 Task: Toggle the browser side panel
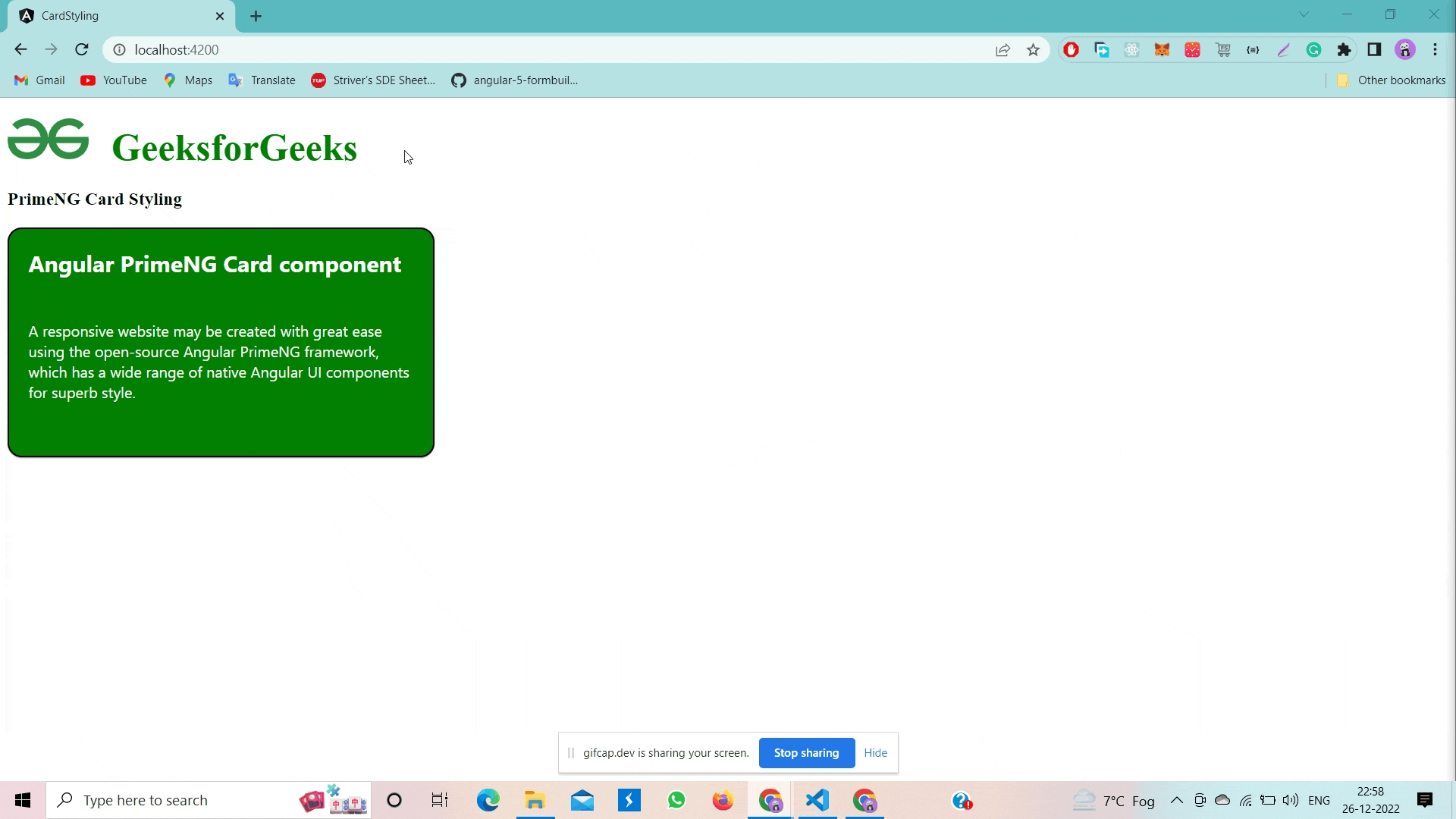[1374, 50]
